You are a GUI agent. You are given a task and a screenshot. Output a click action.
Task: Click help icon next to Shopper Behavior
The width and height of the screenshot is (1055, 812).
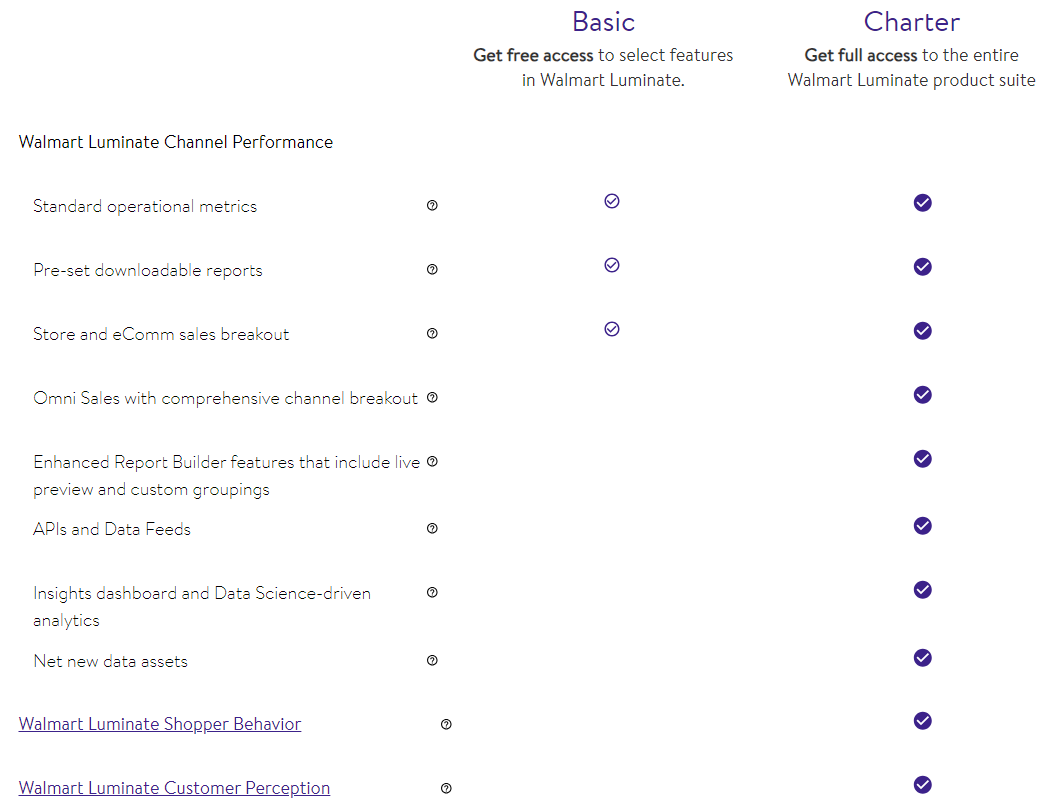446,725
